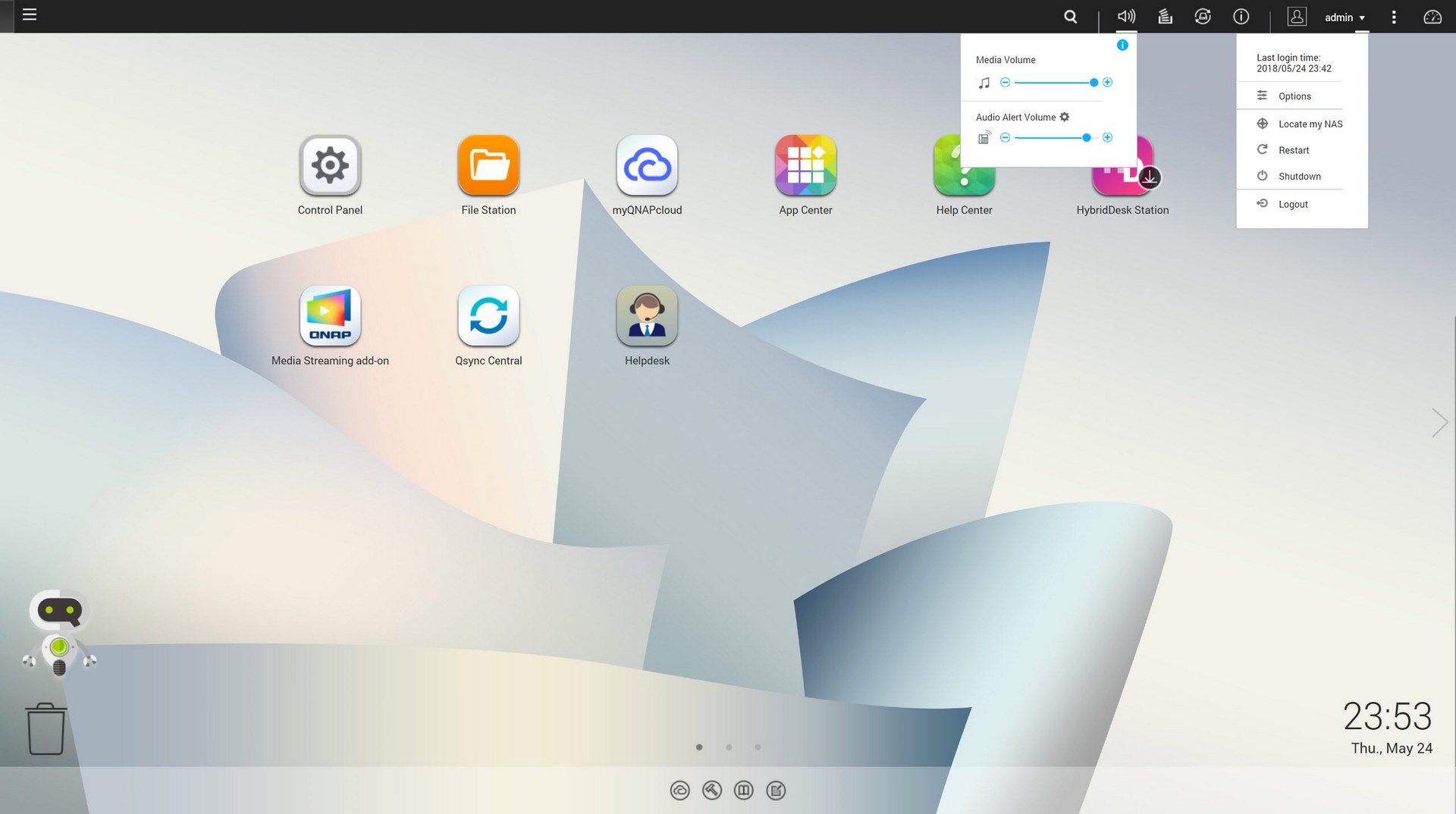1456x814 pixels.
Task: Click the audio alert speaker icon
Action: click(x=984, y=137)
